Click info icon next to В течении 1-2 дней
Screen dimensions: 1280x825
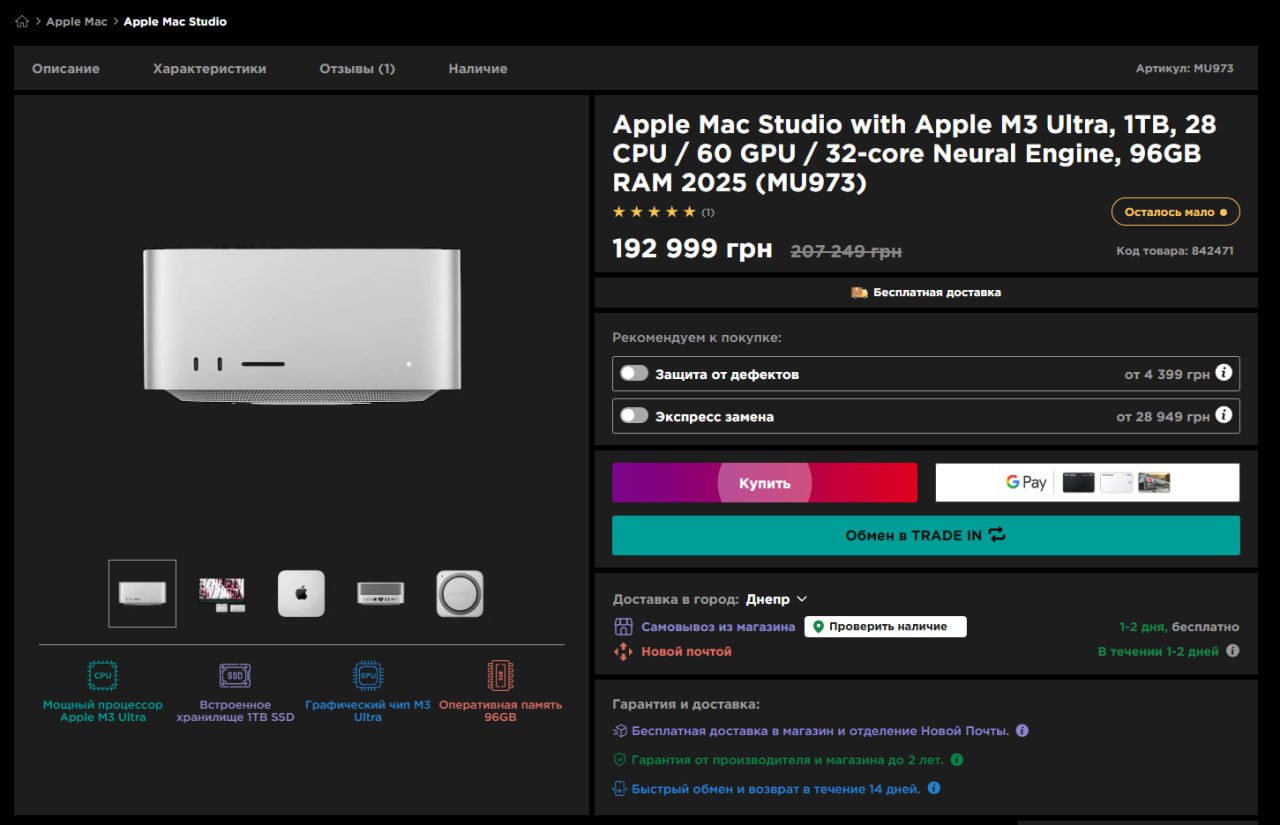(1232, 651)
